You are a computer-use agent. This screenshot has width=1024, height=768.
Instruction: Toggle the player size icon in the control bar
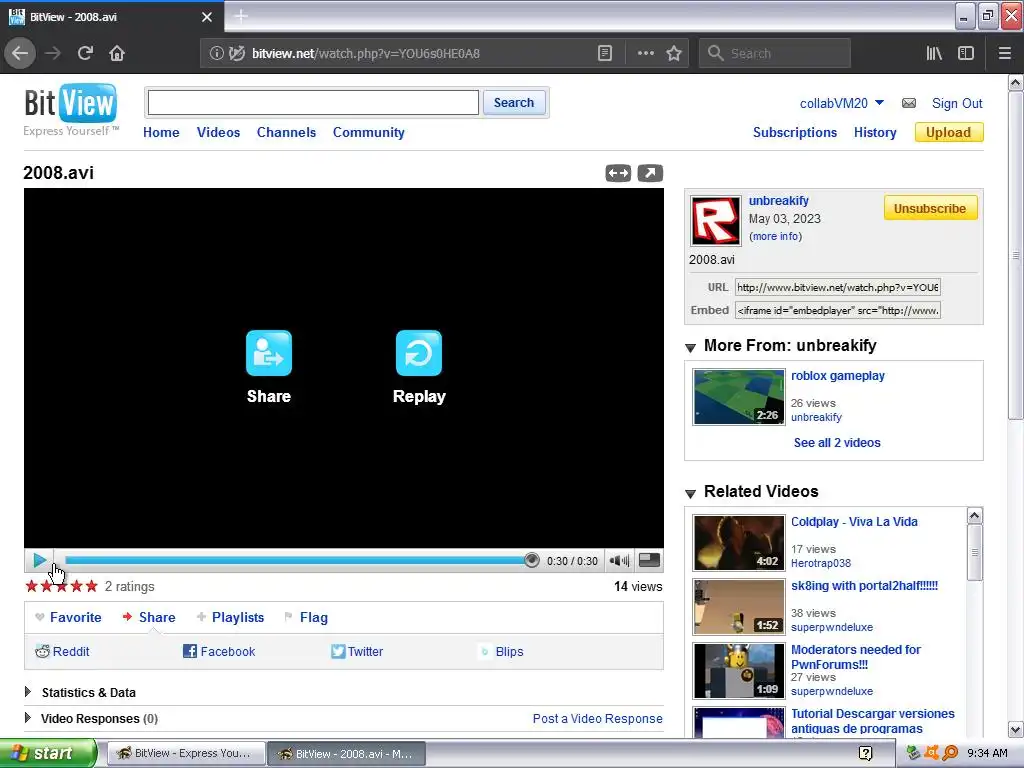(649, 560)
